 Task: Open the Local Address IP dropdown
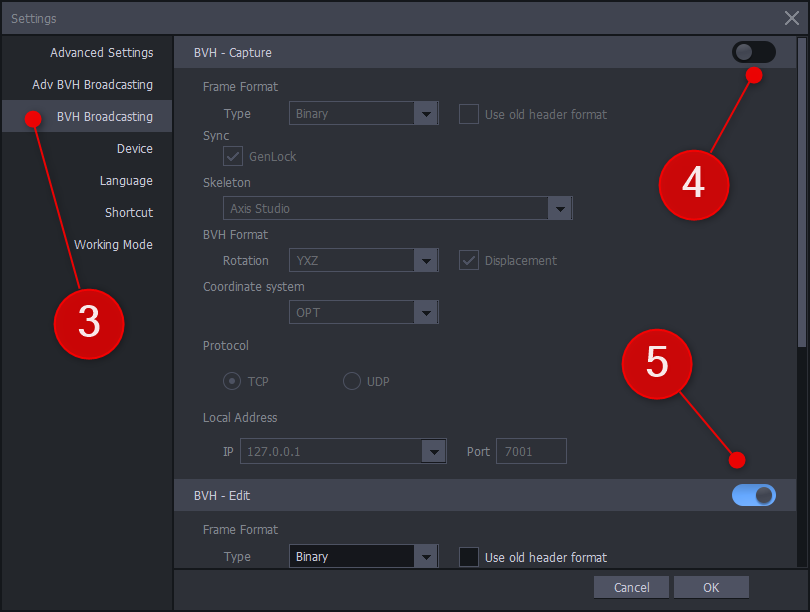point(343,451)
